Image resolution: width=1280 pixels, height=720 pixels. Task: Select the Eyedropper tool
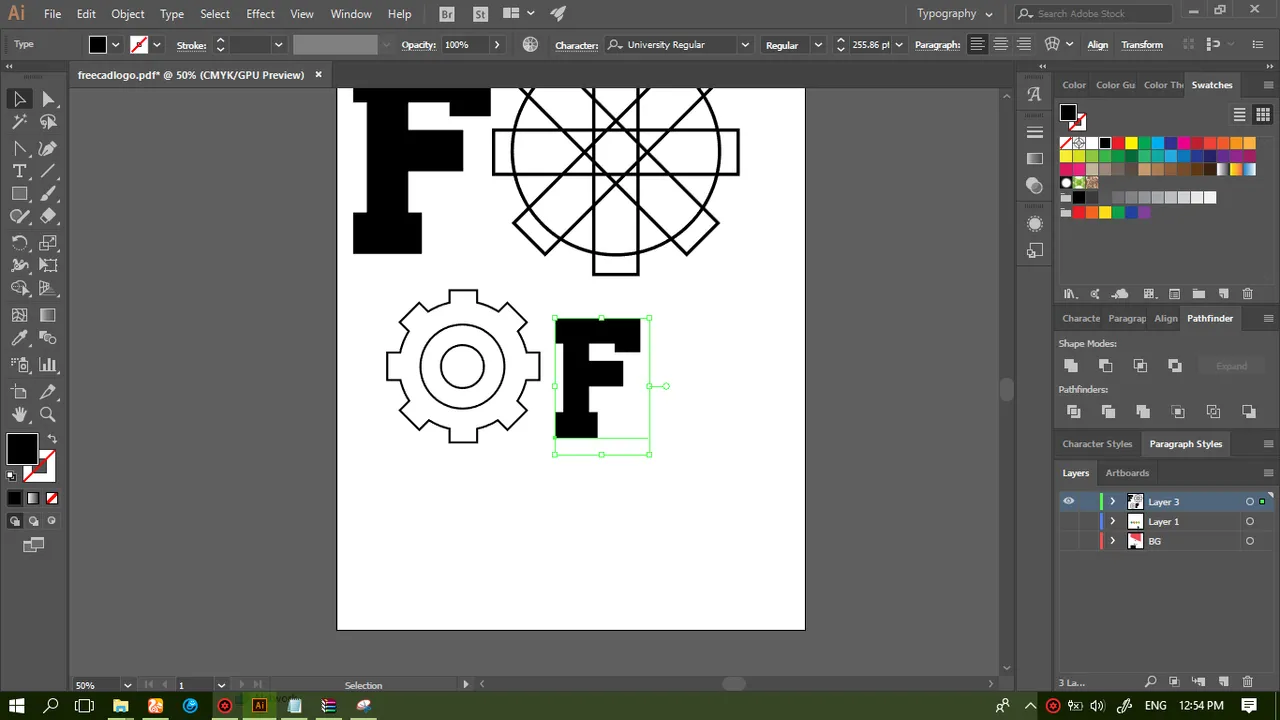coord(19,339)
